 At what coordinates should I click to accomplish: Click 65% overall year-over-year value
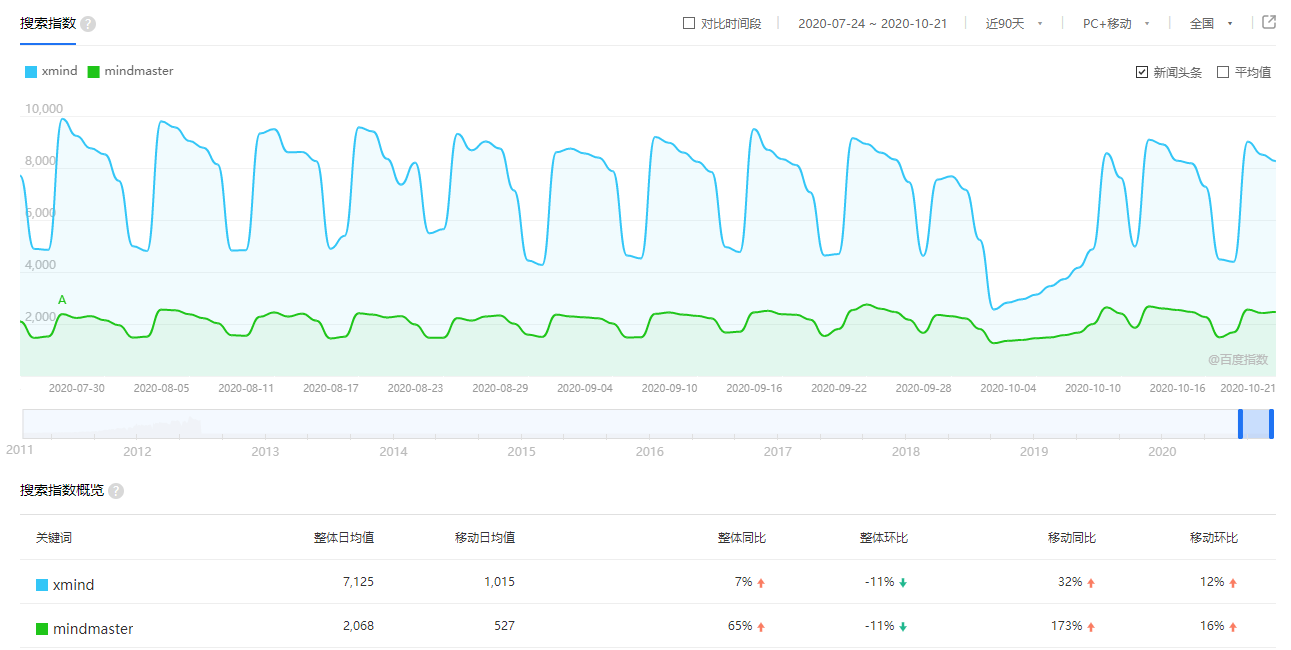(x=740, y=626)
